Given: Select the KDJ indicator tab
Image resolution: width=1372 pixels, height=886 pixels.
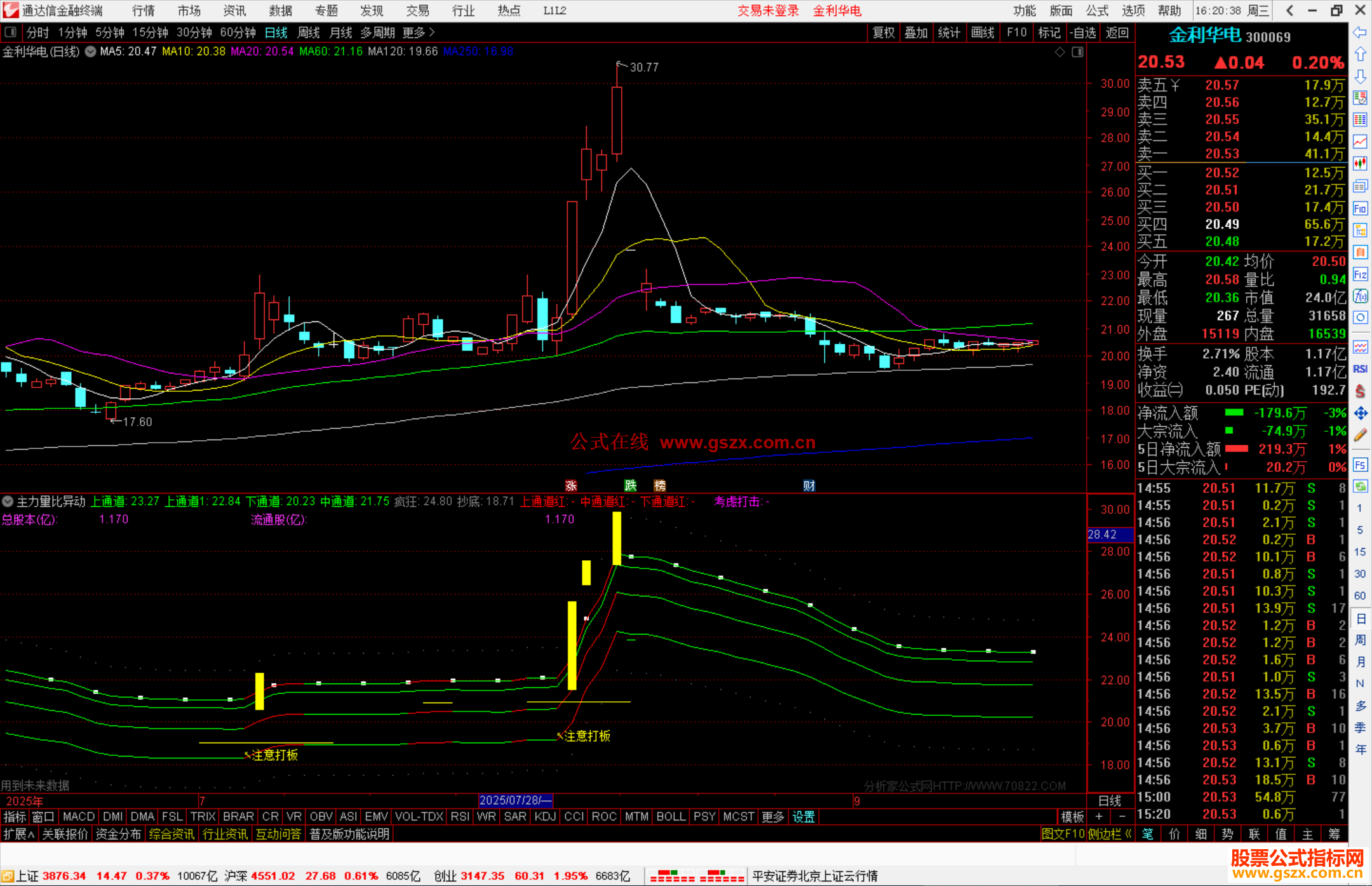Looking at the screenshot, I should point(545,817).
